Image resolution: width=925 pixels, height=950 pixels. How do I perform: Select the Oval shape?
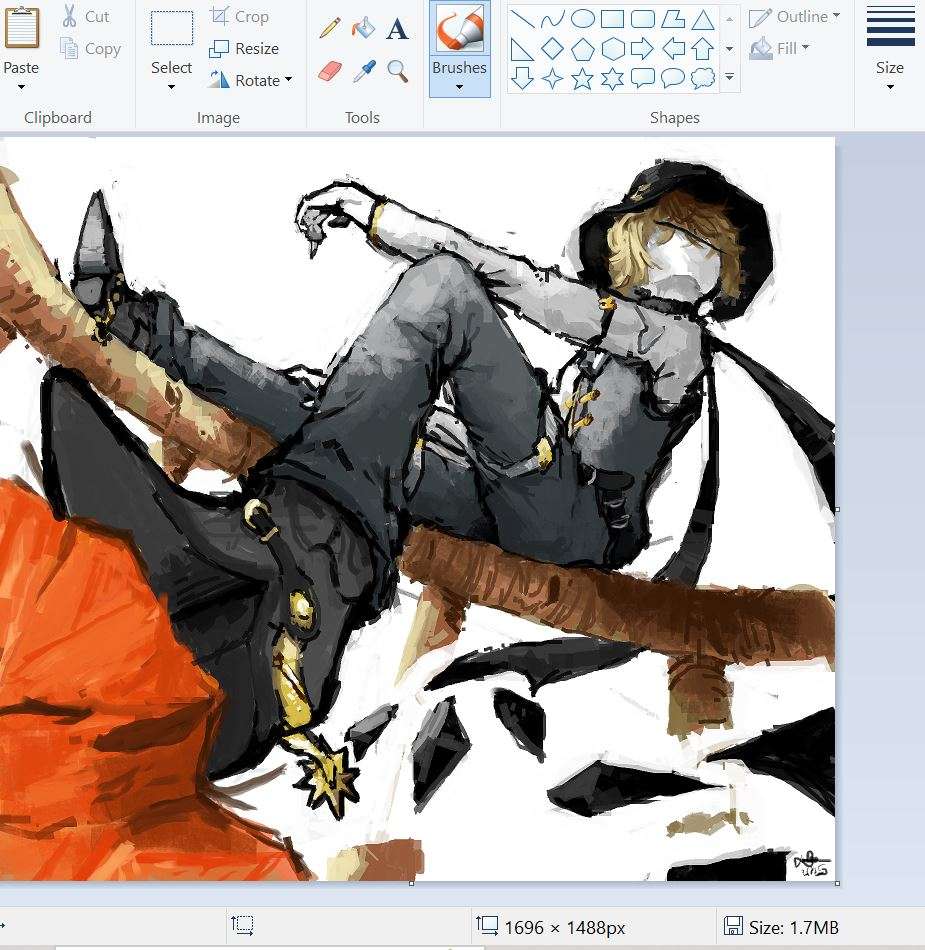[x=582, y=19]
